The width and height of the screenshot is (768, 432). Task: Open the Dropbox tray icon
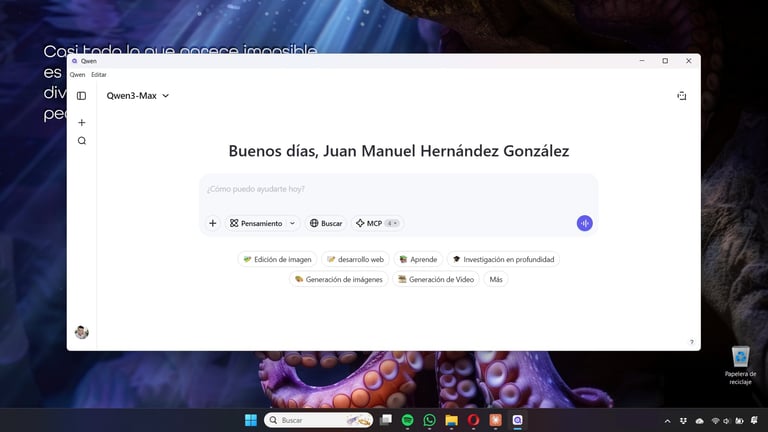coord(683,421)
